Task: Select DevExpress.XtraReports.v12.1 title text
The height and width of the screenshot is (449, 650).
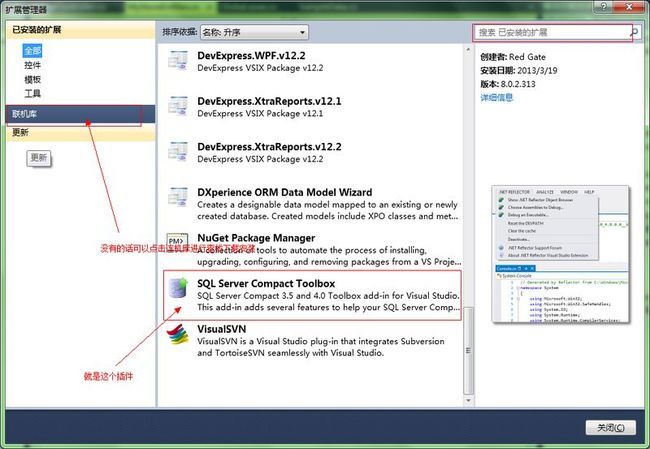Action: (269, 101)
